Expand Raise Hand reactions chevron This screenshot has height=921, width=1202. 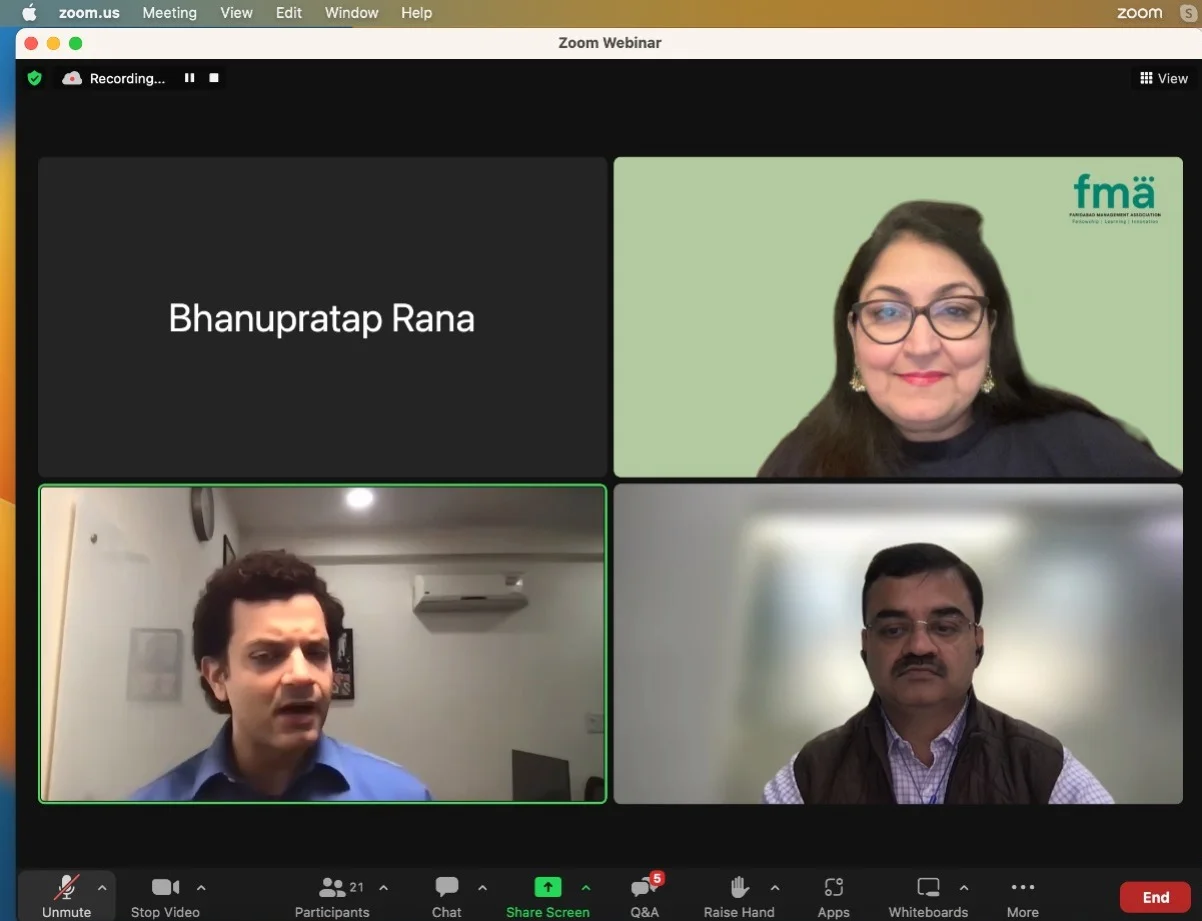tap(775, 887)
